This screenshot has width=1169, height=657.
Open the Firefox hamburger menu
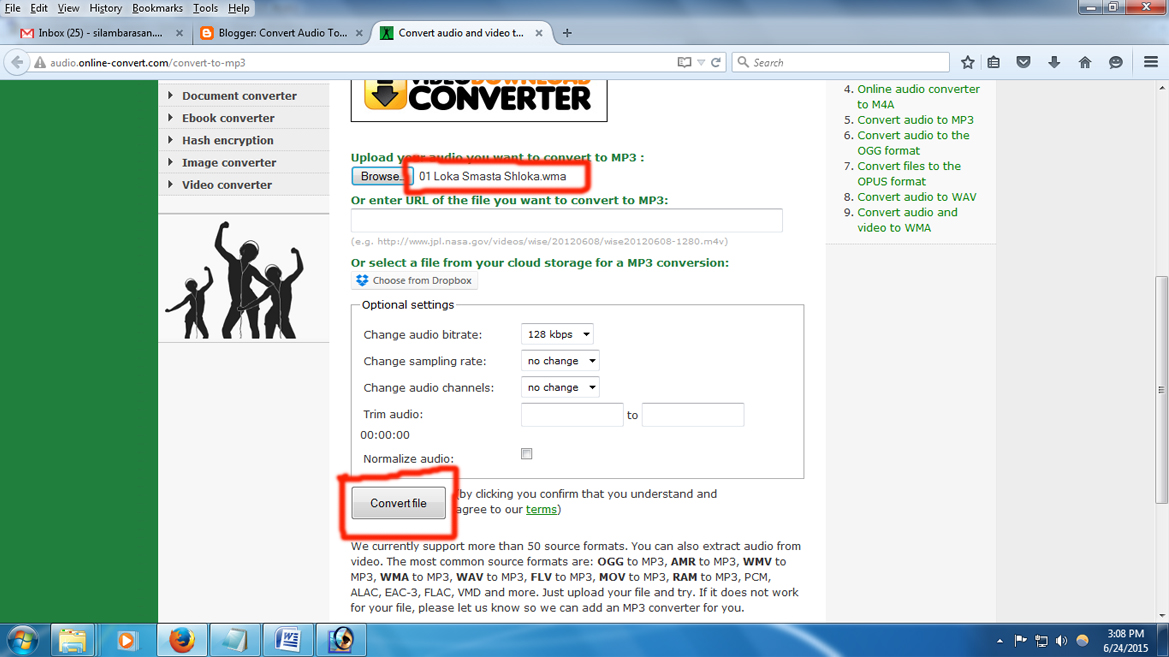pos(1150,61)
